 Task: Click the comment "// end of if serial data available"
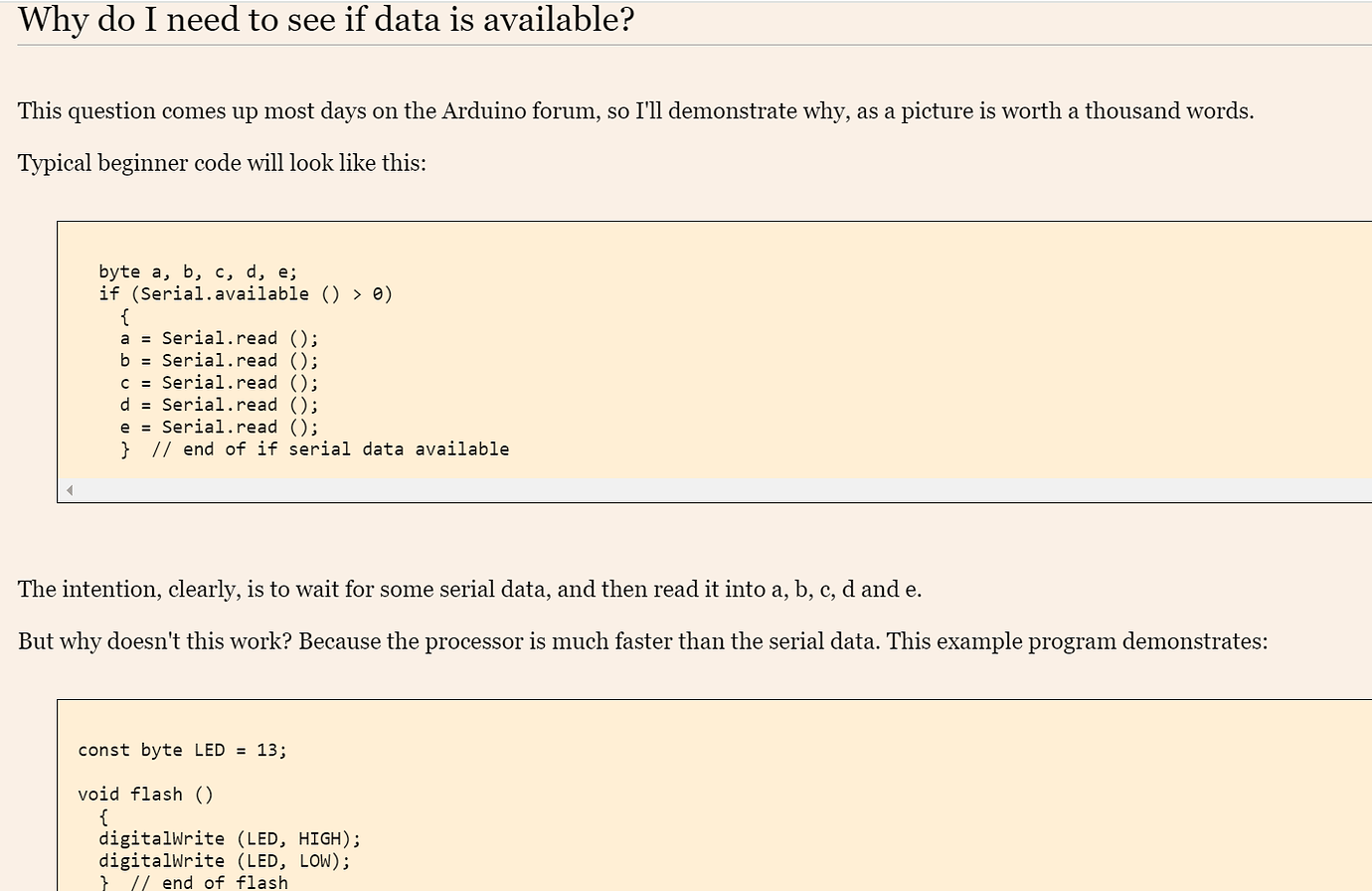[330, 448]
